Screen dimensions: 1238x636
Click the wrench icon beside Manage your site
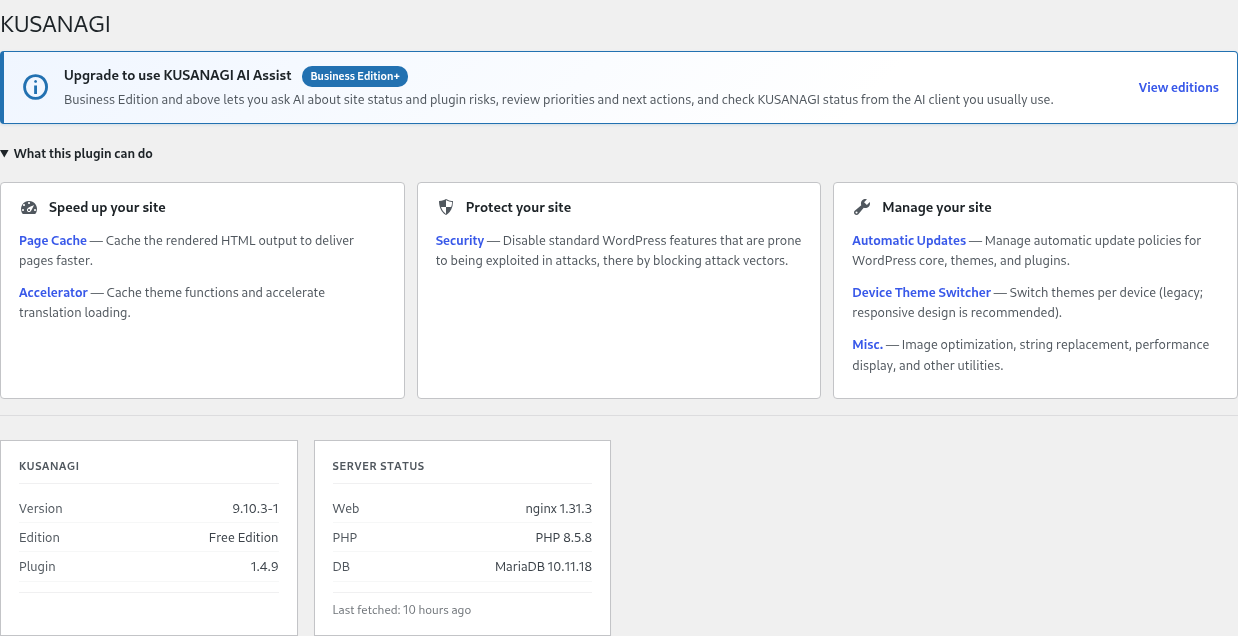click(861, 207)
